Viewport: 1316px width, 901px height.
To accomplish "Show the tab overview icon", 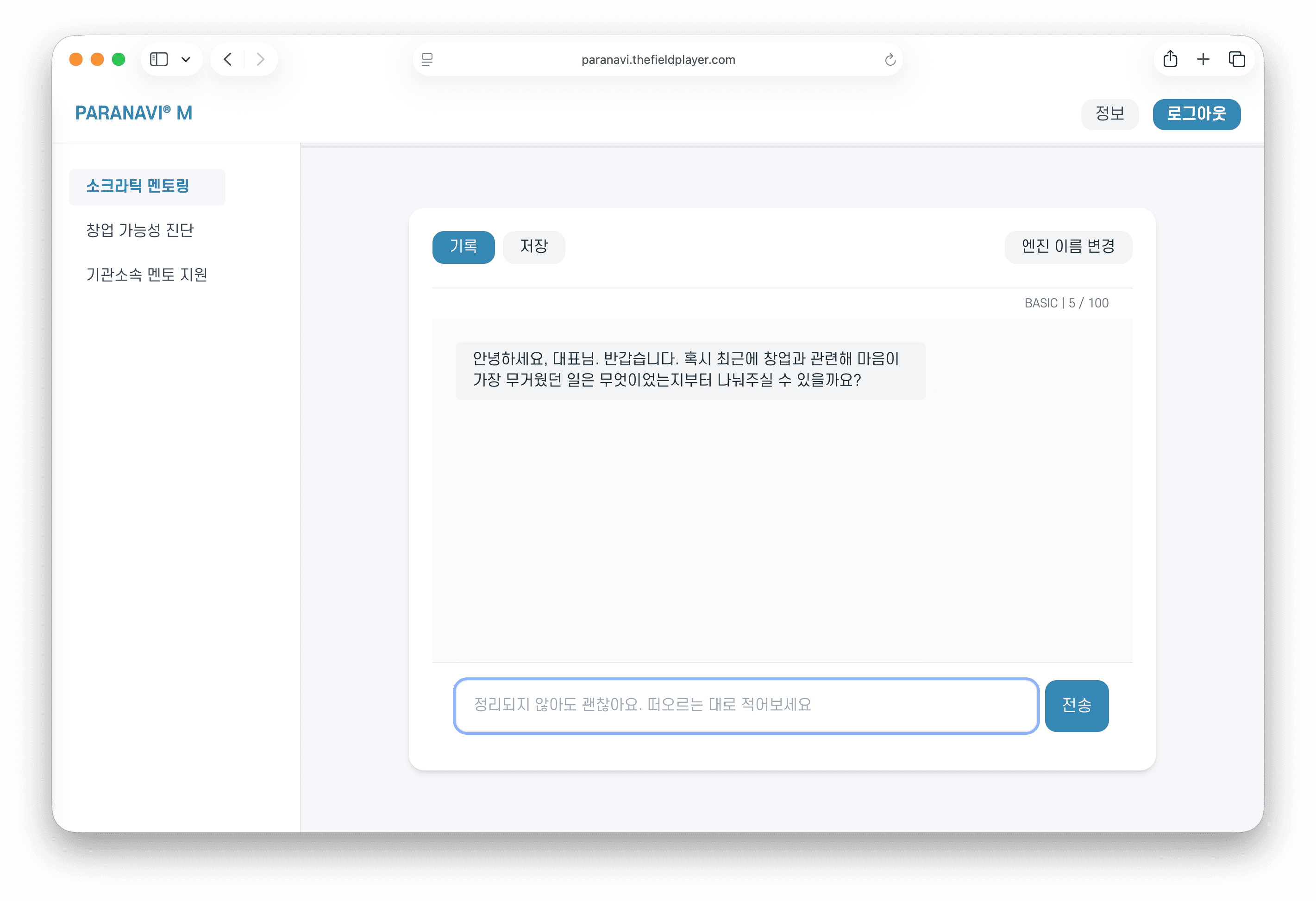I will point(1236,59).
